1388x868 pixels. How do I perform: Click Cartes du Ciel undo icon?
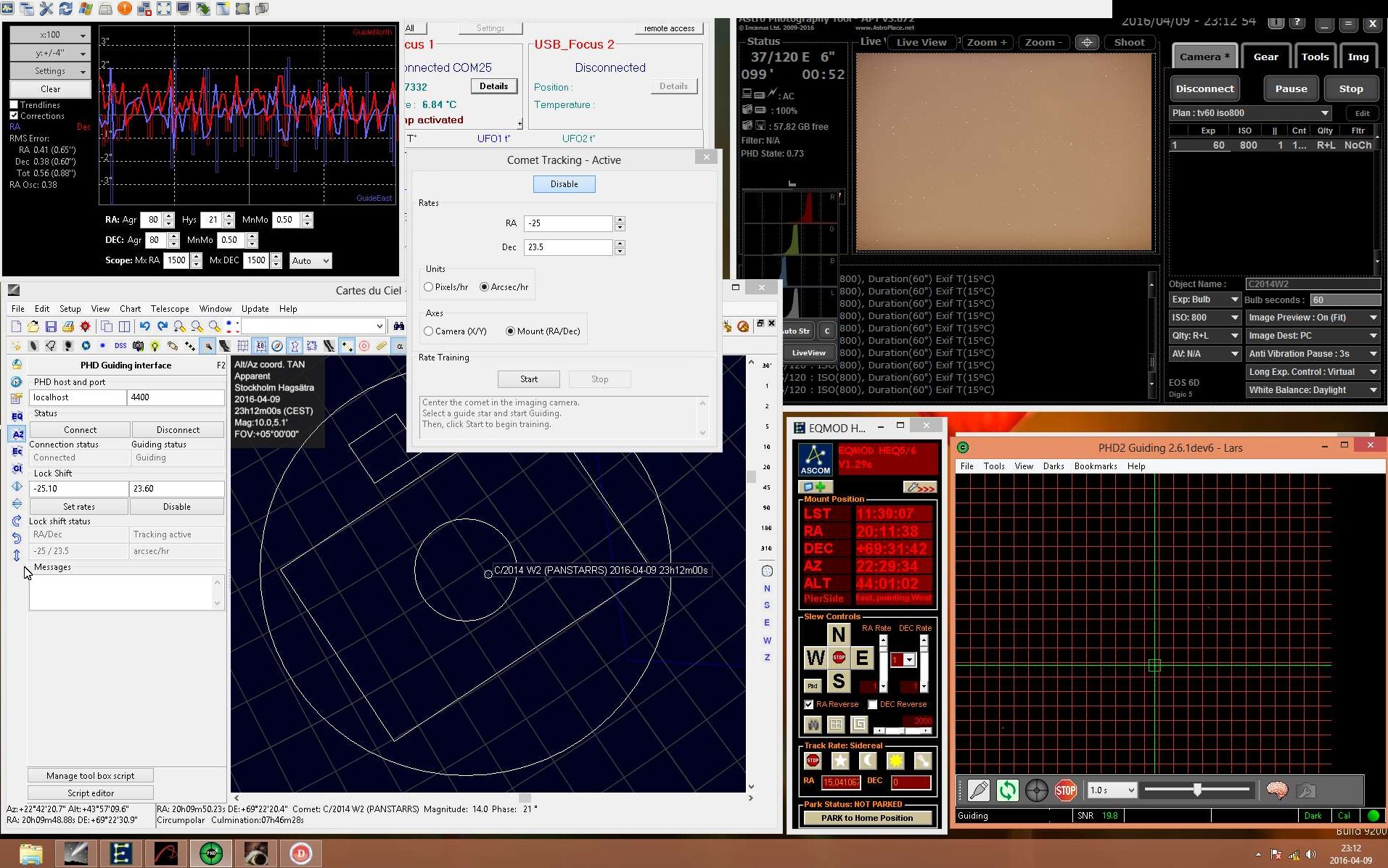(x=144, y=326)
